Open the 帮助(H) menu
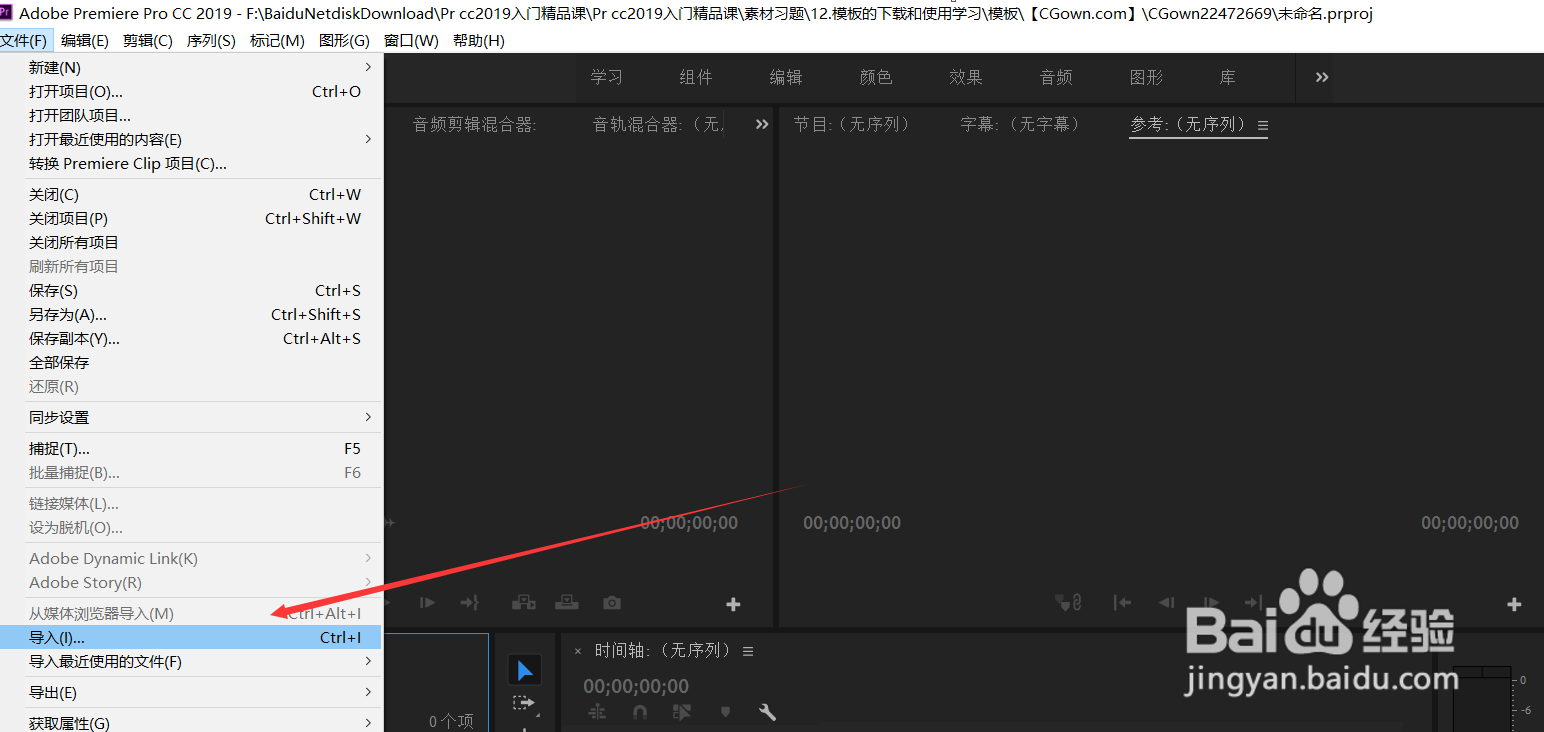 (x=479, y=40)
